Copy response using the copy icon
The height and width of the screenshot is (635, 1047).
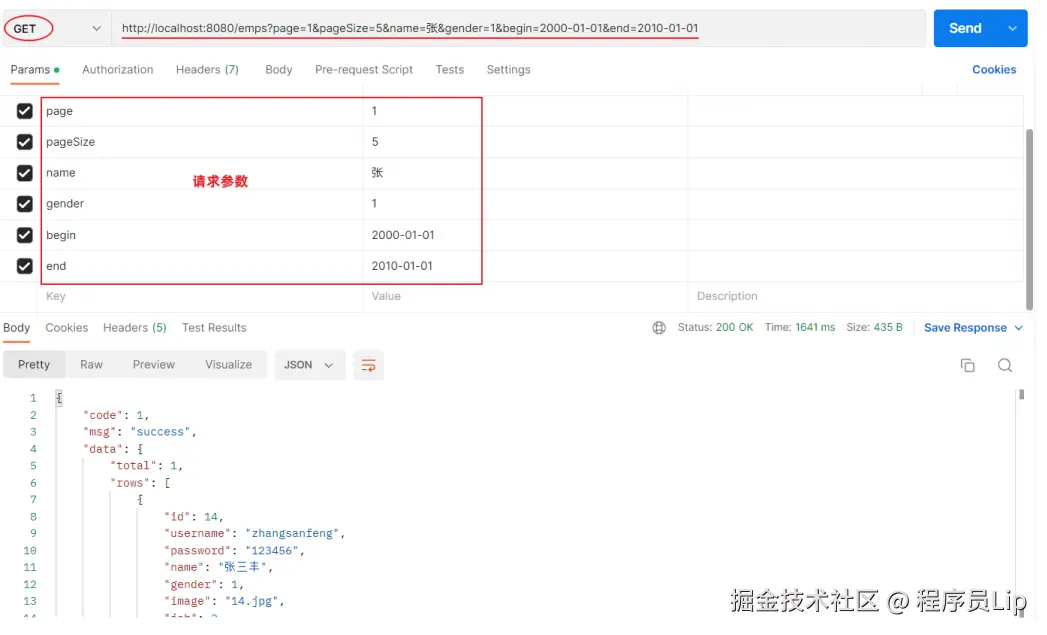[x=968, y=365]
